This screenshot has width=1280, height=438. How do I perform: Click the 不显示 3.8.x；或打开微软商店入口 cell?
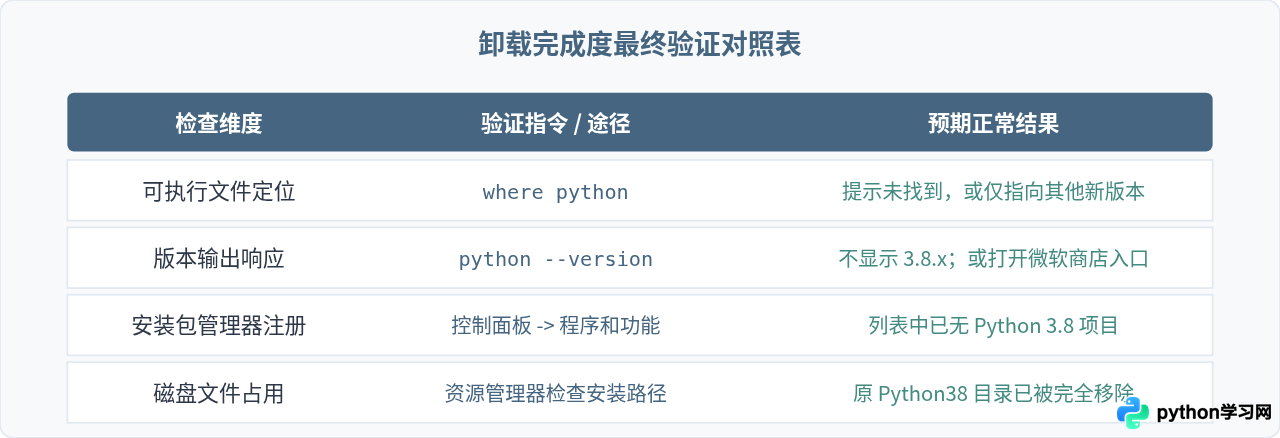(x=993, y=258)
